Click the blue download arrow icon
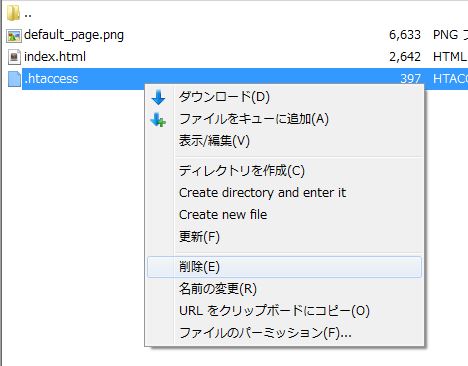The width and height of the screenshot is (468, 366). tap(158, 98)
